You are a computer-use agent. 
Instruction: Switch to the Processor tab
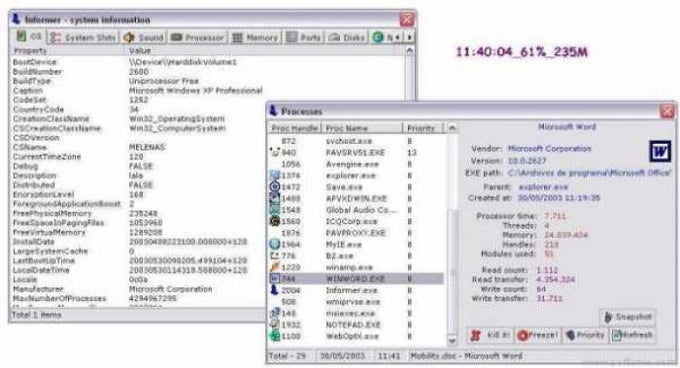(197, 38)
